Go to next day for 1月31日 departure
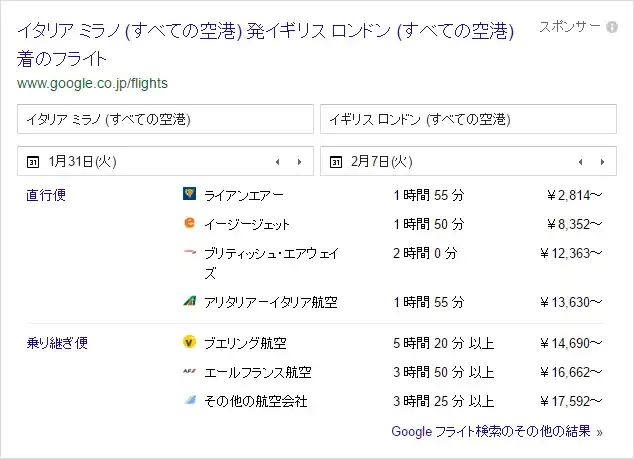The image size is (634, 459). [x=299, y=162]
